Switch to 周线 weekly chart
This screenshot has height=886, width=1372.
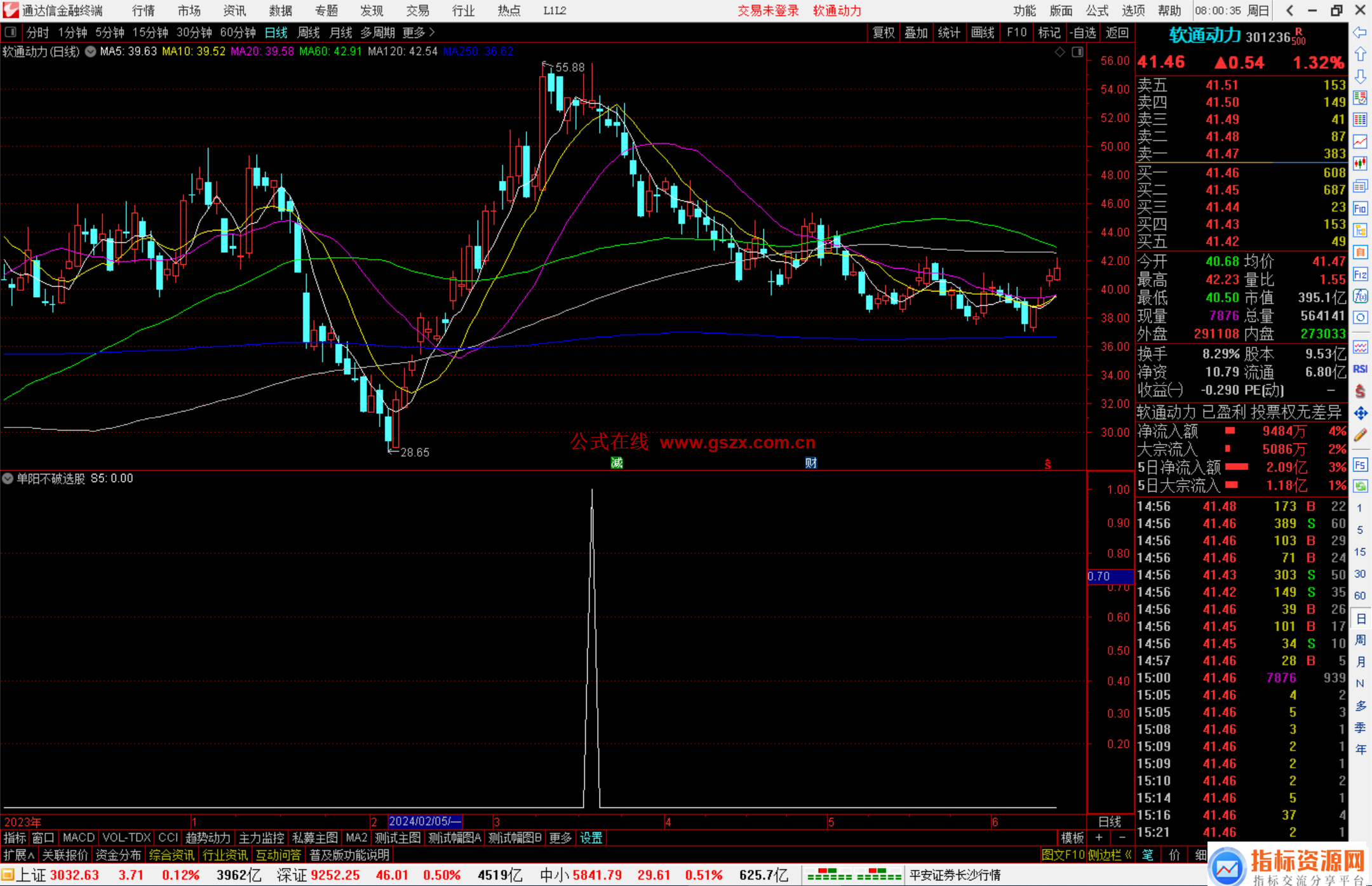tap(309, 32)
